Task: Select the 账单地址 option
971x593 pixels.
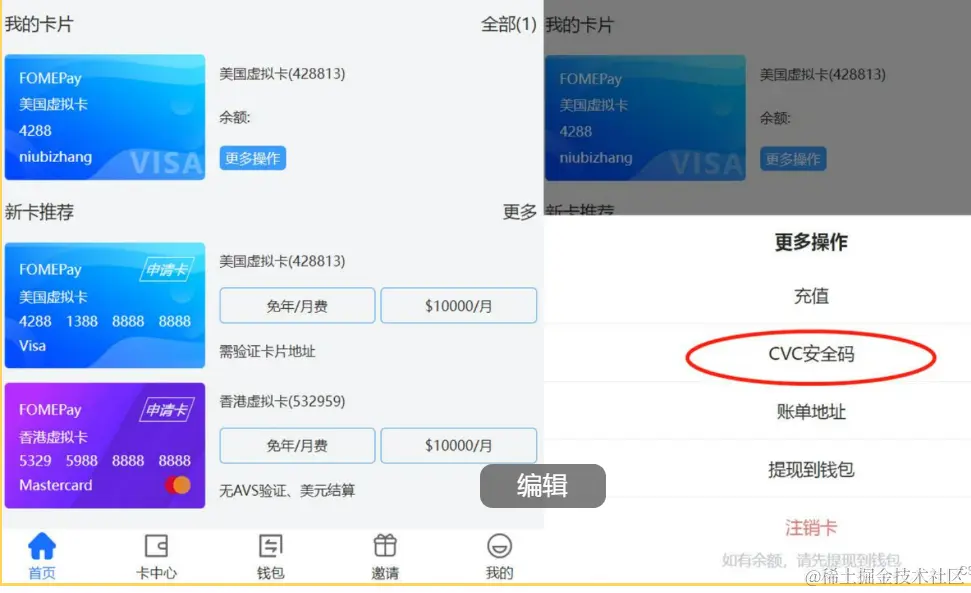Action: [x=811, y=412]
